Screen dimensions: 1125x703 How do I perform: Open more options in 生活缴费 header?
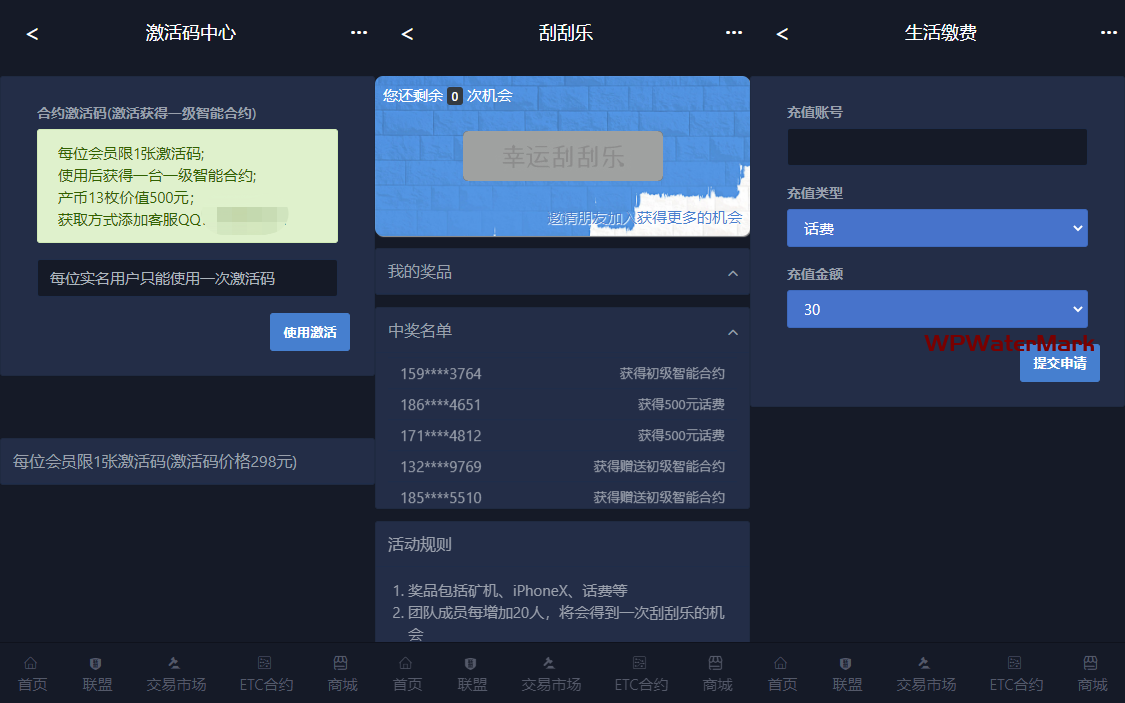pyautogui.click(x=1109, y=33)
